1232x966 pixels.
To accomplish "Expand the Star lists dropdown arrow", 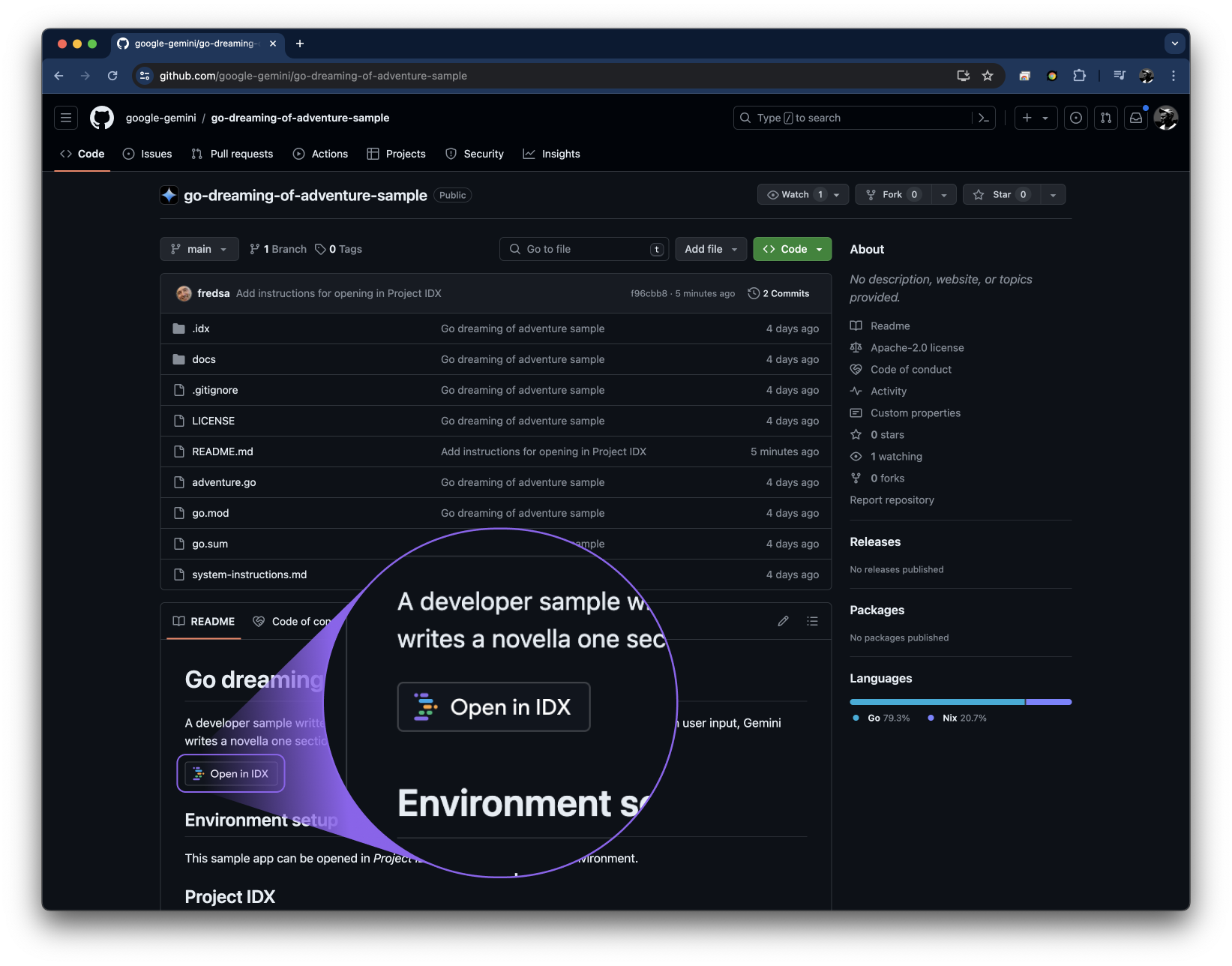I will [1053, 194].
